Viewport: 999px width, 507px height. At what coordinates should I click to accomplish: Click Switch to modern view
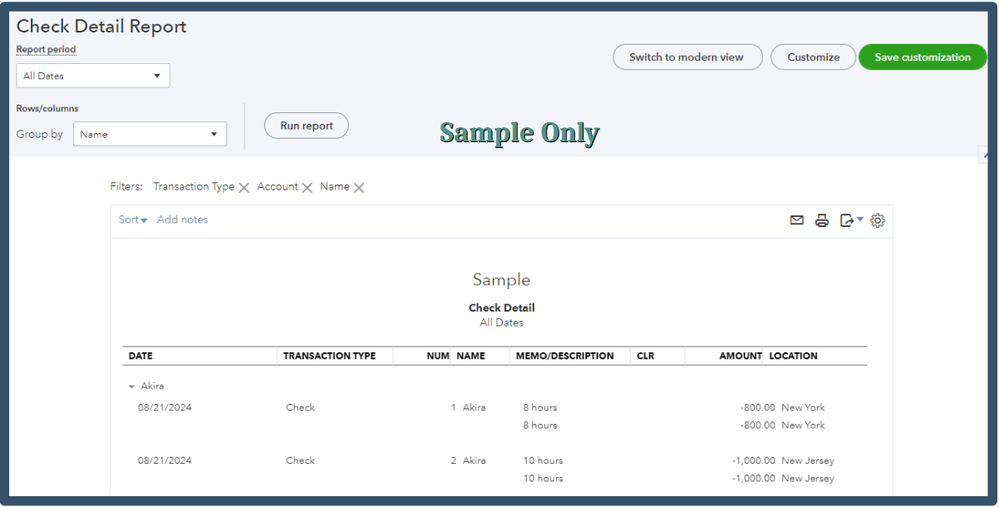click(x=687, y=57)
